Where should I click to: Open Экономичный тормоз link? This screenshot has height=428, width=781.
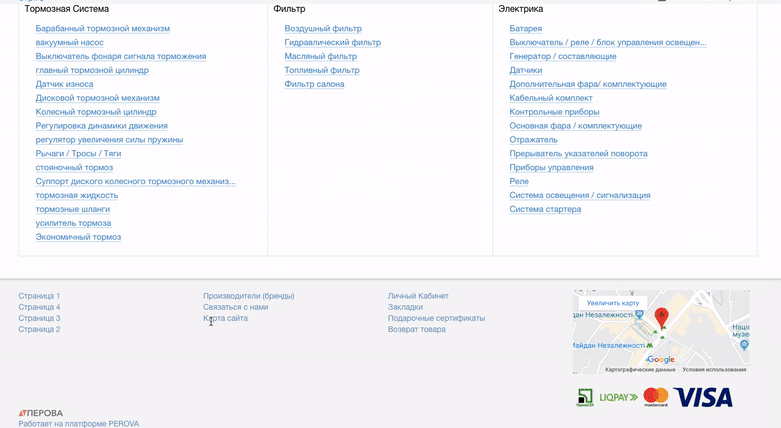point(78,237)
